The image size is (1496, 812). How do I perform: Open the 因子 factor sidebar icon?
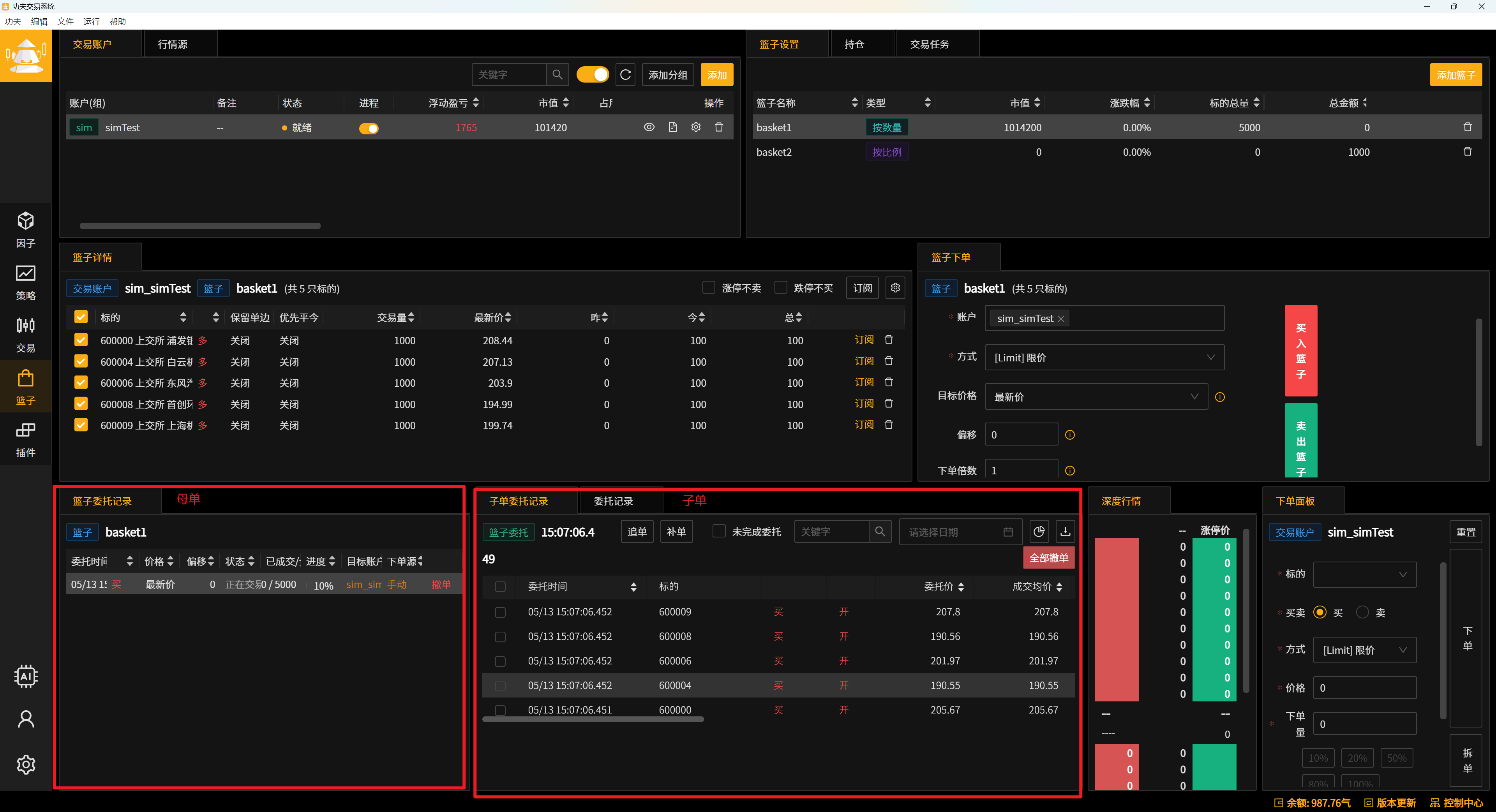coord(26,230)
